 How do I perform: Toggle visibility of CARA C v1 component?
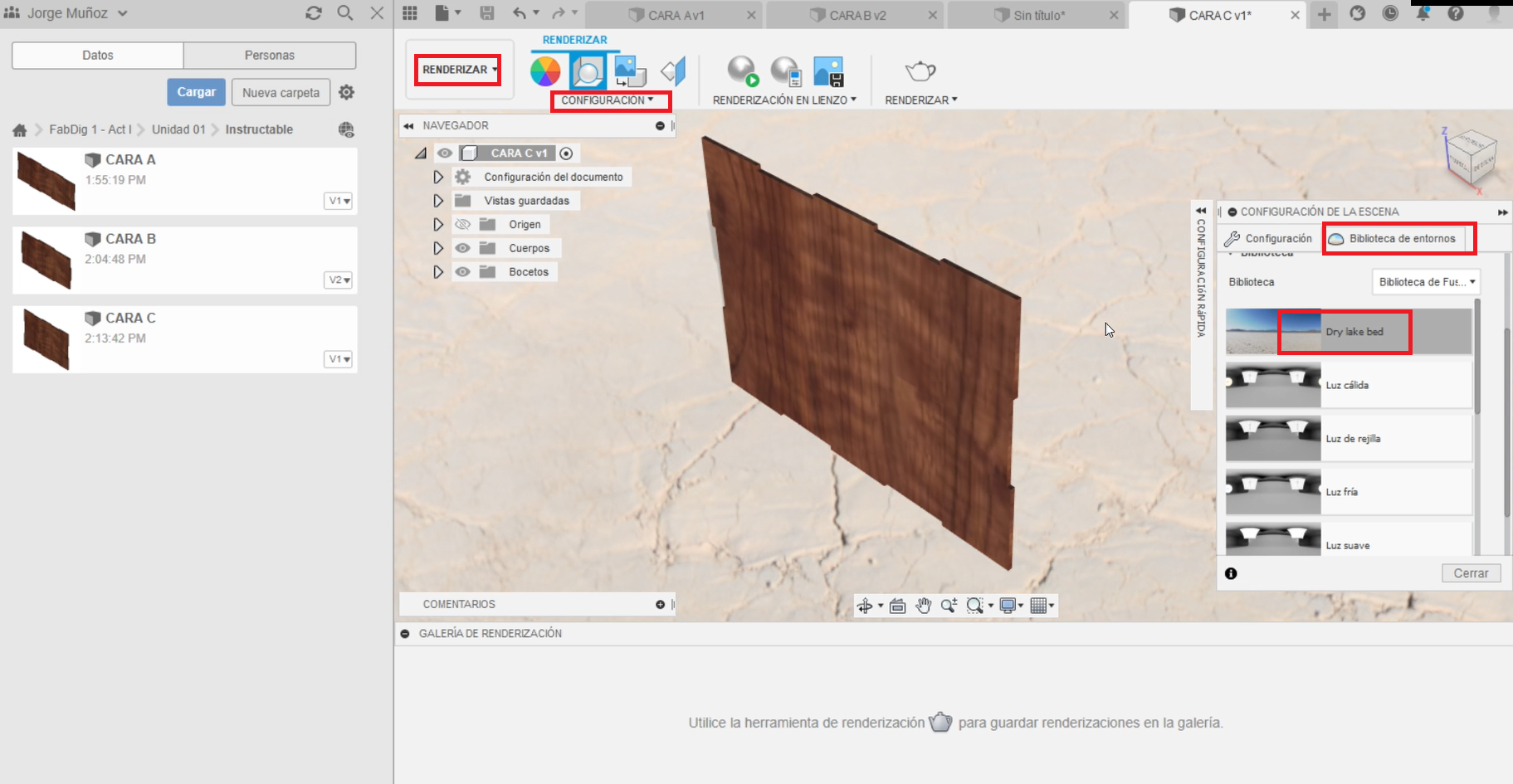[x=445, y=153]
